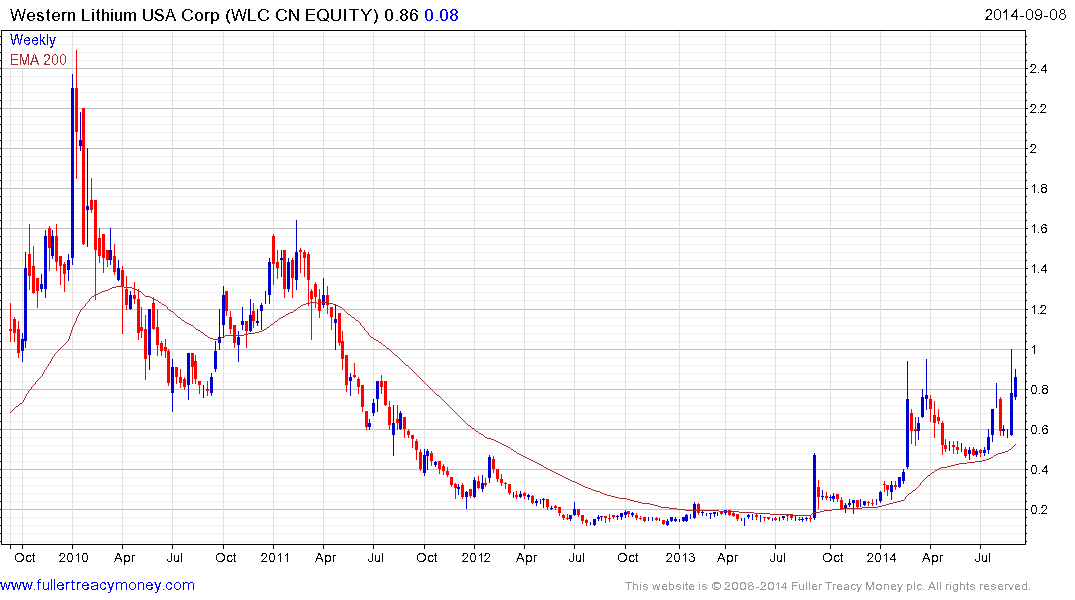This screenshot has width=1075, height=600.
Task: Click the 2011 year label on time axis
Action: click(275, 557)
